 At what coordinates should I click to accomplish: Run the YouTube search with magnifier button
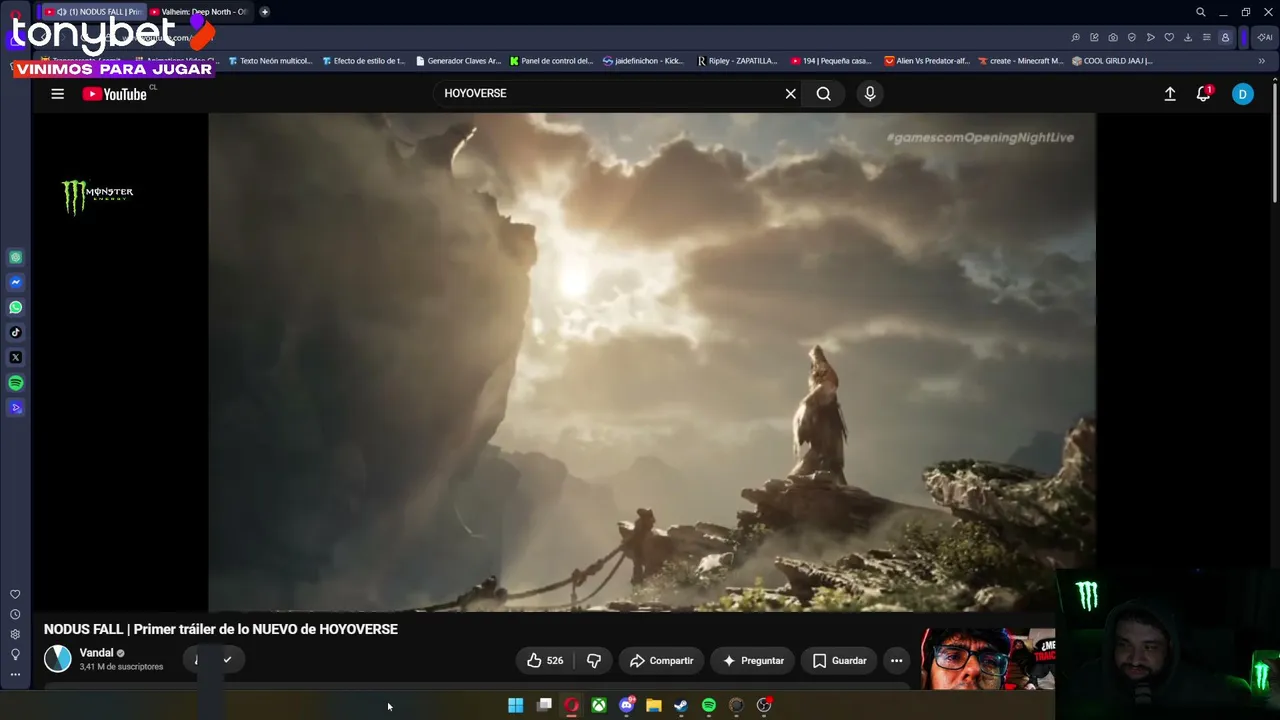[x=823, y=94]
